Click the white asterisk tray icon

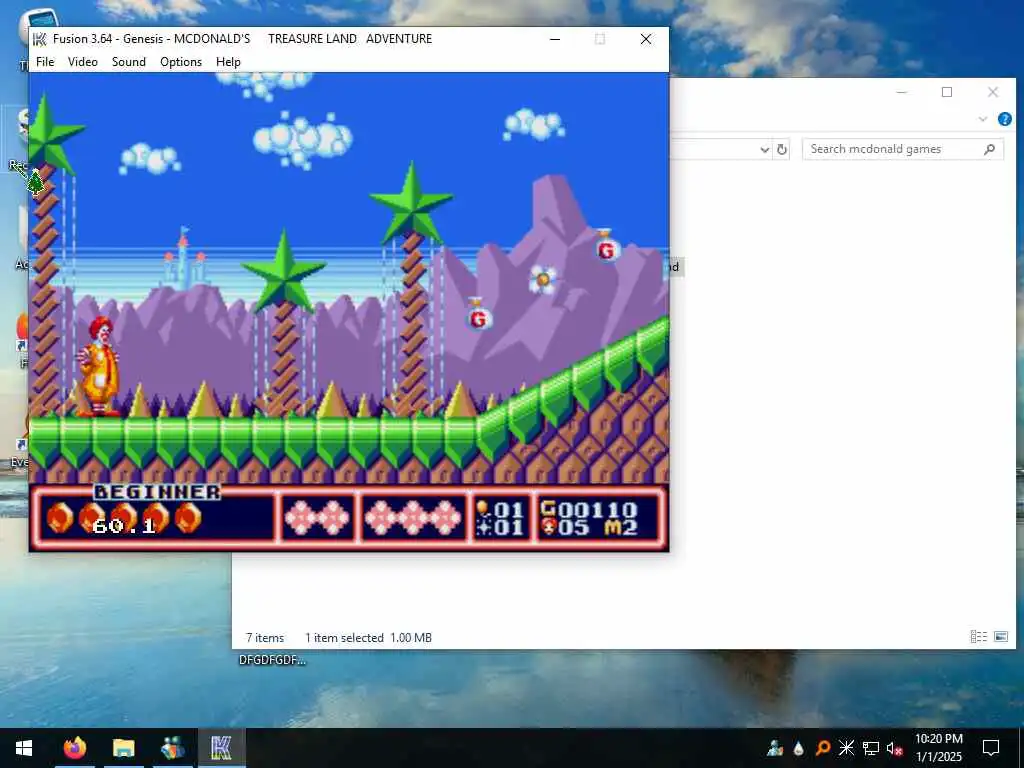846,748
